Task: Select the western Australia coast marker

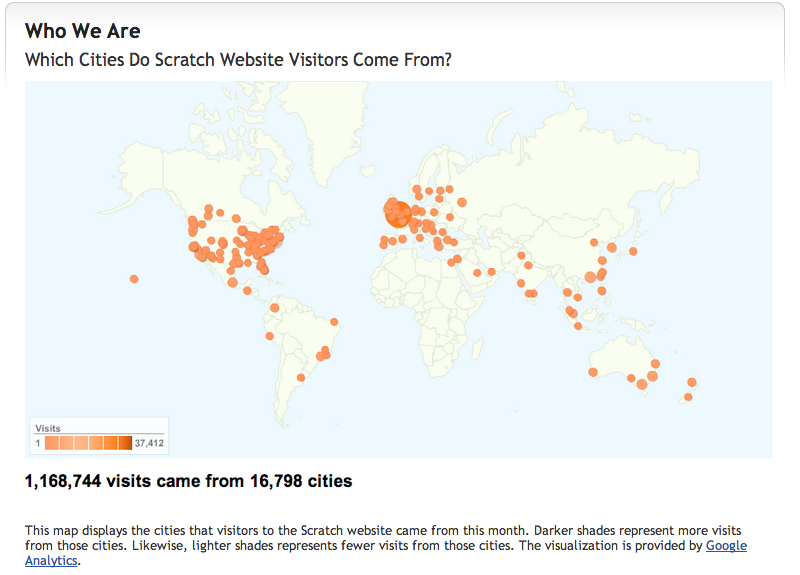Action: (593, 372)
